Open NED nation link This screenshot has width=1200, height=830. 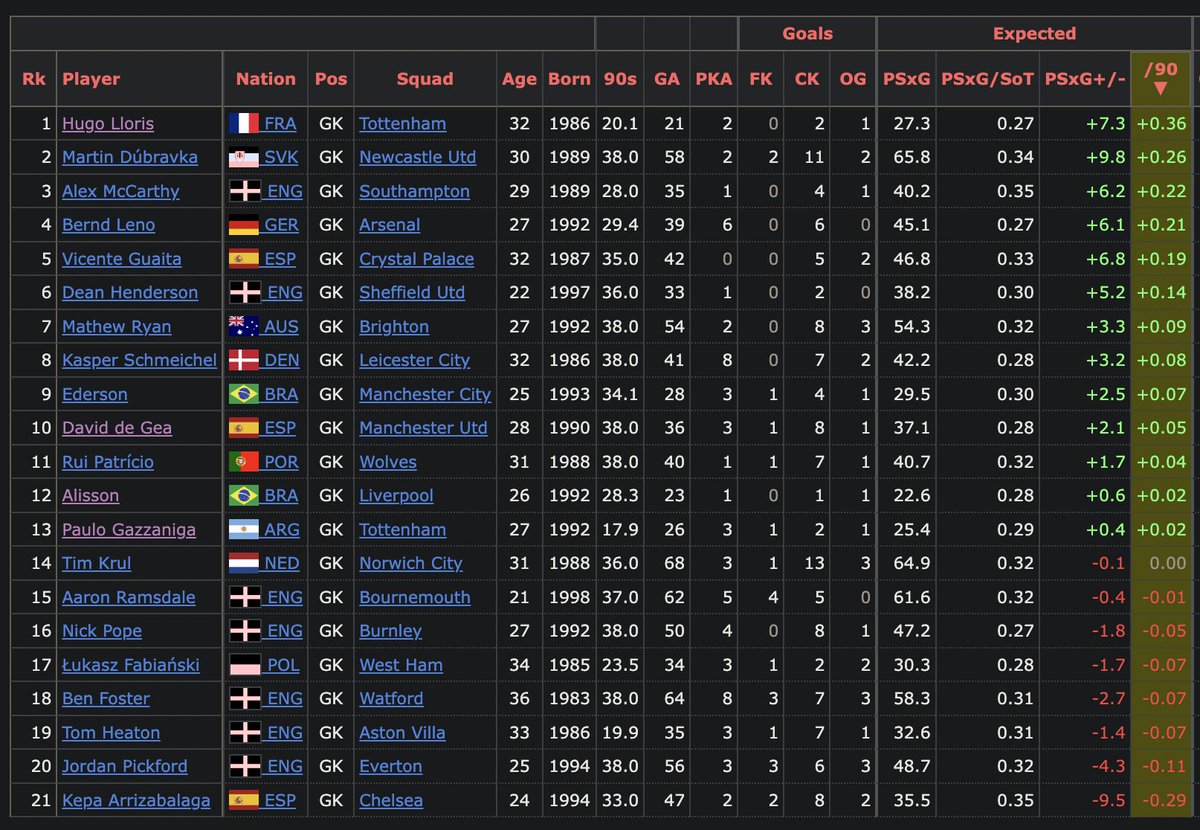pos(281,563)
